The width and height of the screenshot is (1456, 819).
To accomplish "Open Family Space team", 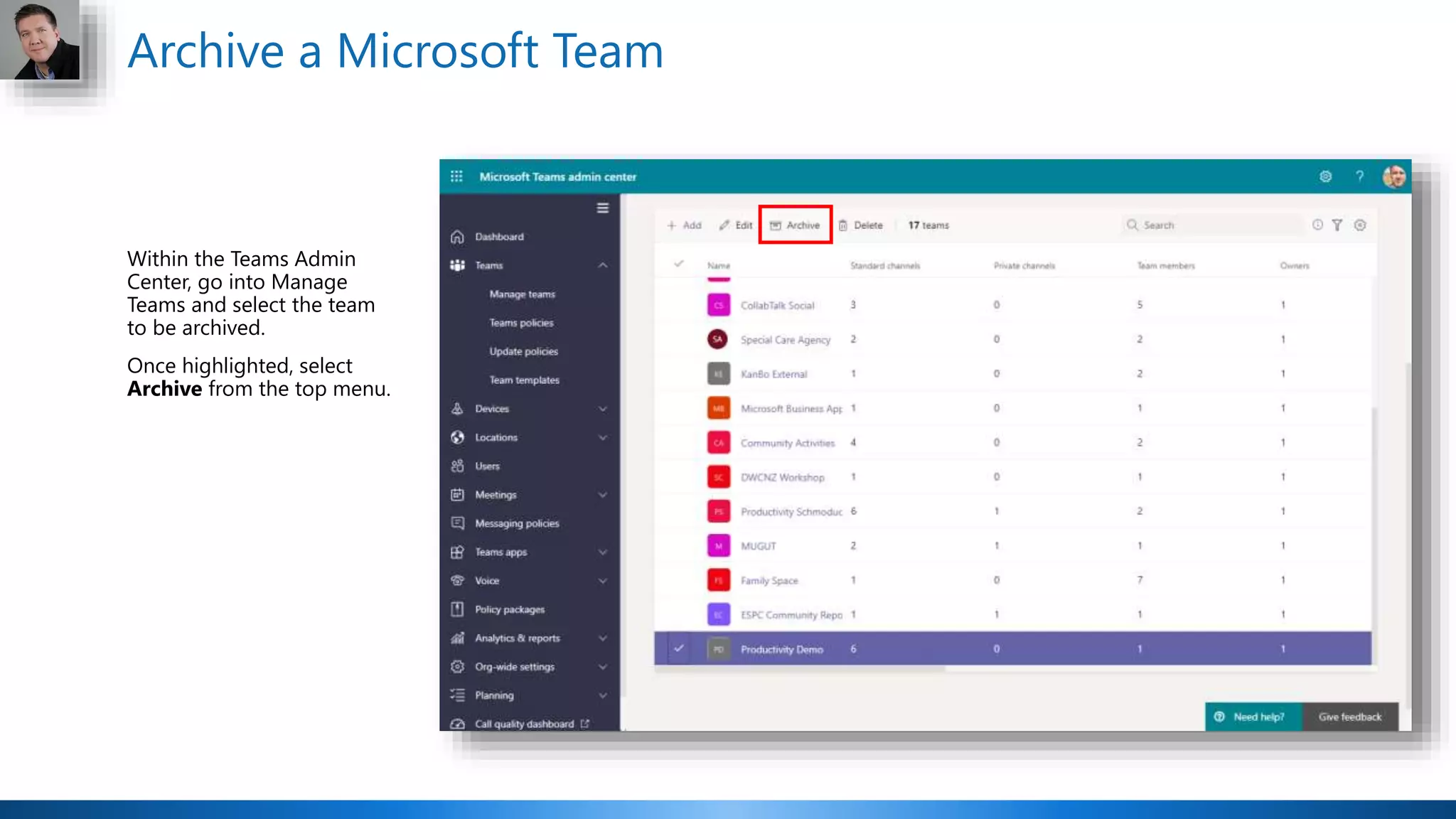I will tap(769, 581).
